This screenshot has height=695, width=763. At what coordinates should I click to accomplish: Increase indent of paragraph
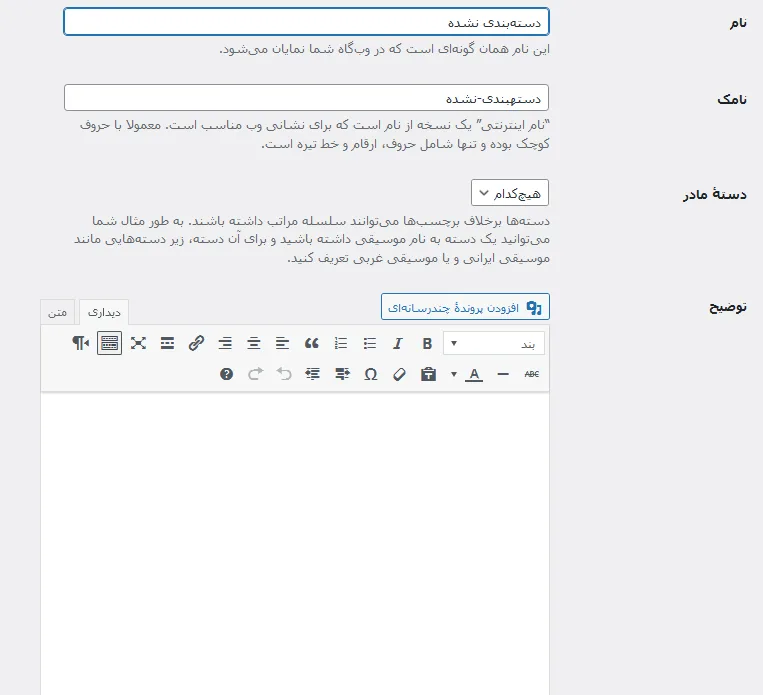pos(313,374)
